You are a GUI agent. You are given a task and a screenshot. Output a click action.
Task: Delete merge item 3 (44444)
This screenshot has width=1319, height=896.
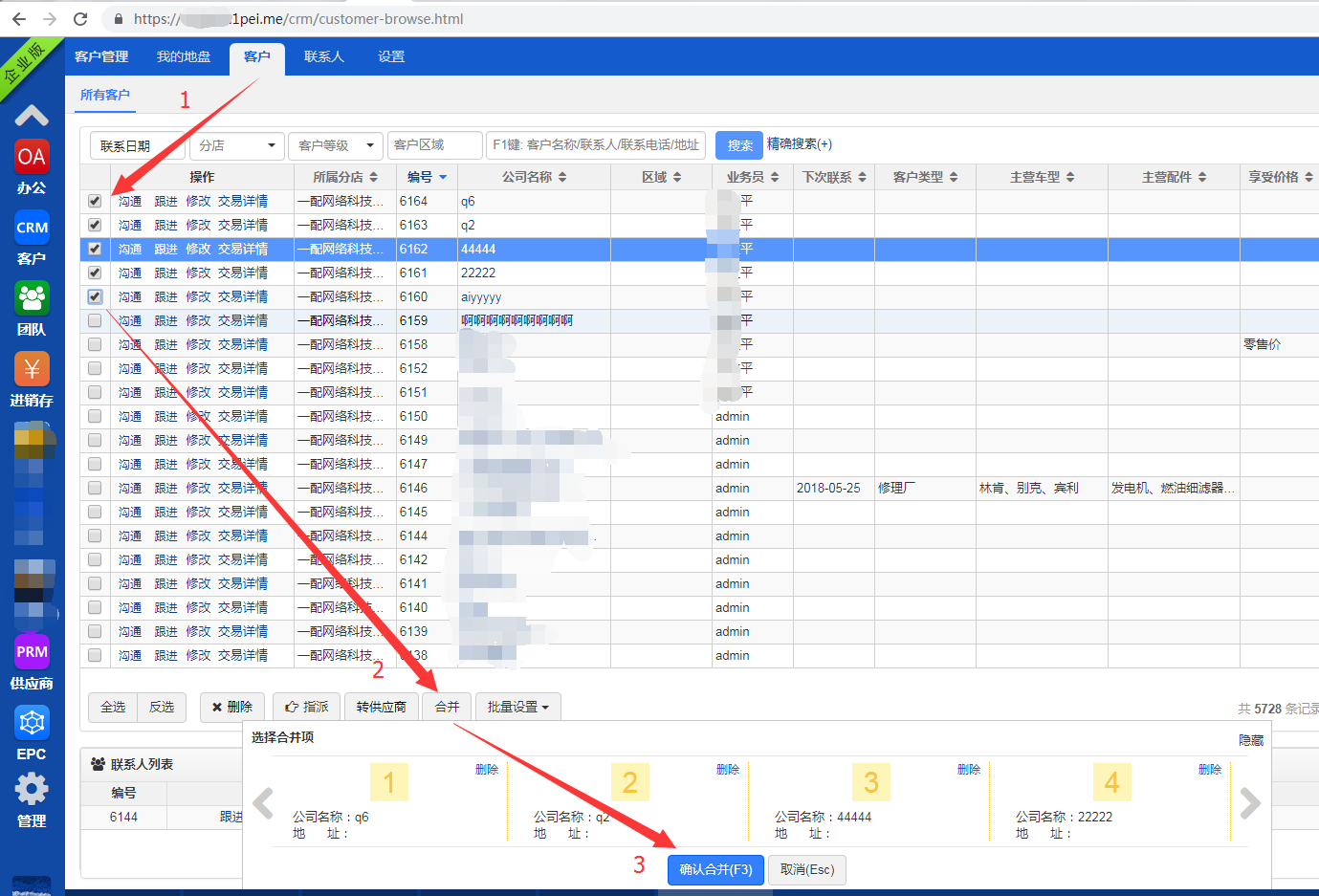(969, 769)
